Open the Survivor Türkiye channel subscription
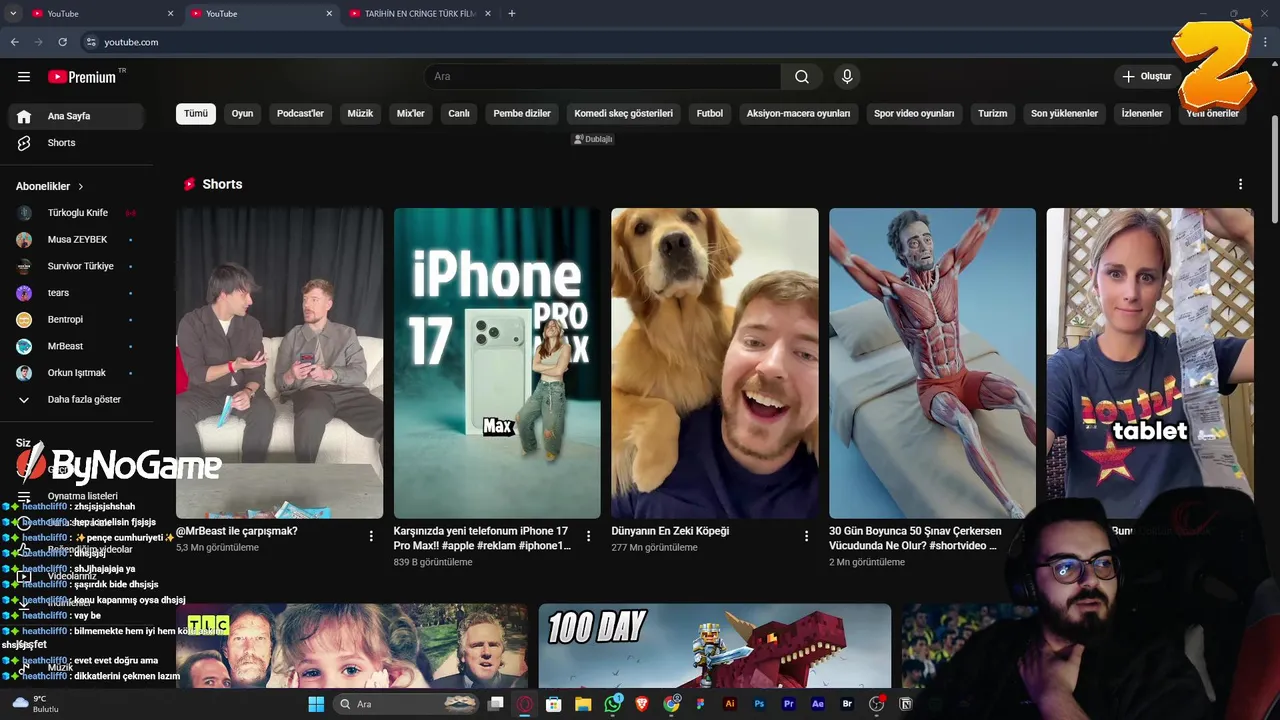 (x=76, y=266)
